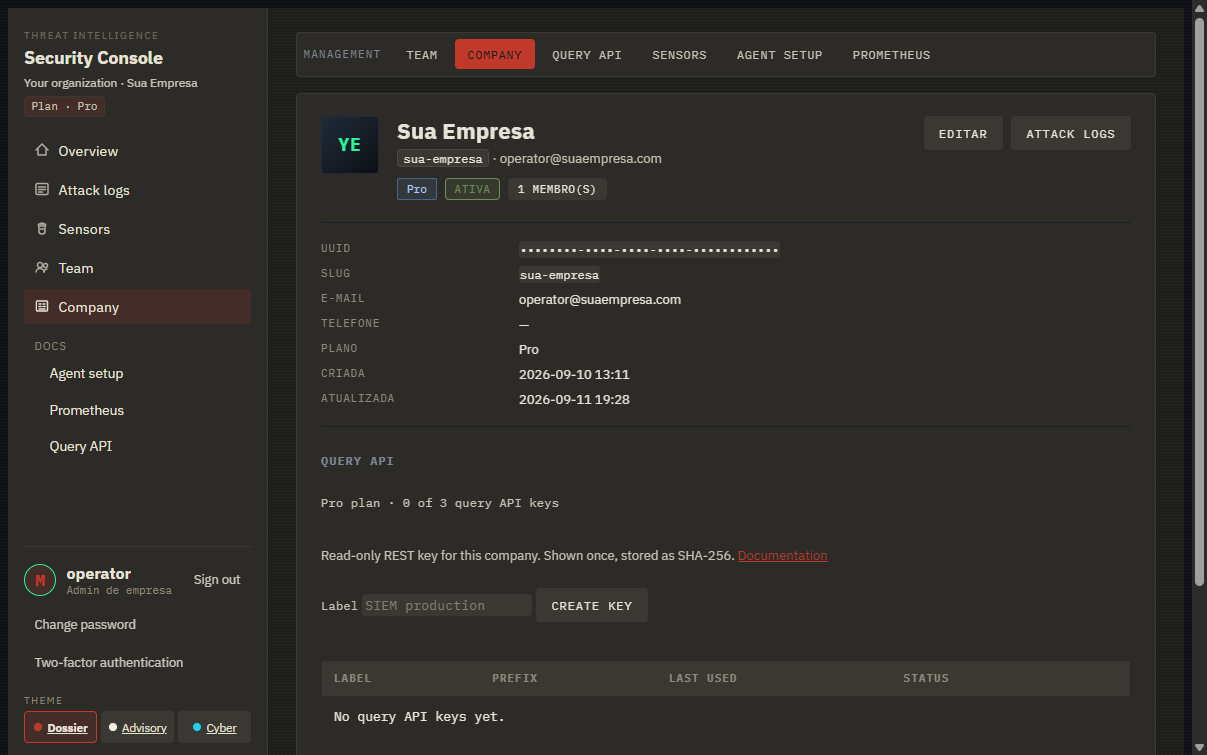Open Attack Logs from the company header button
Image resolution: width=1207 pixels, height=755 pixels.
(x=1070, y=134)
